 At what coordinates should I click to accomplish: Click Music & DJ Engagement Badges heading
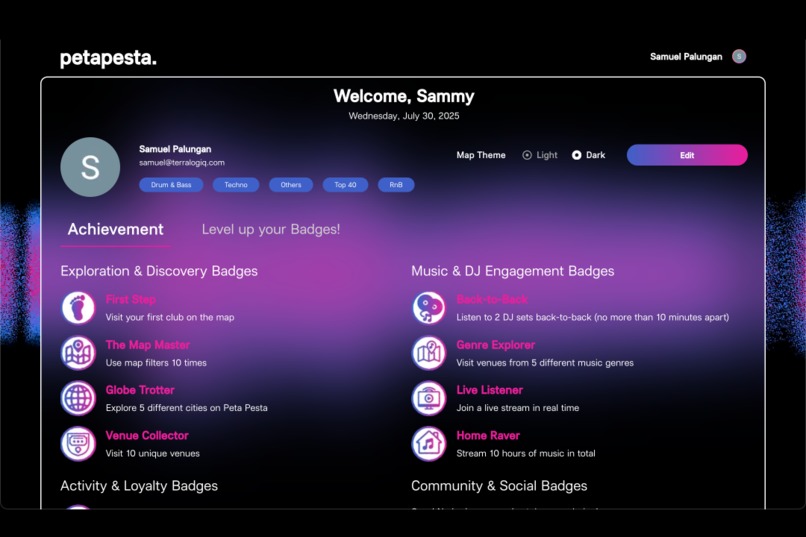(513, 271)
